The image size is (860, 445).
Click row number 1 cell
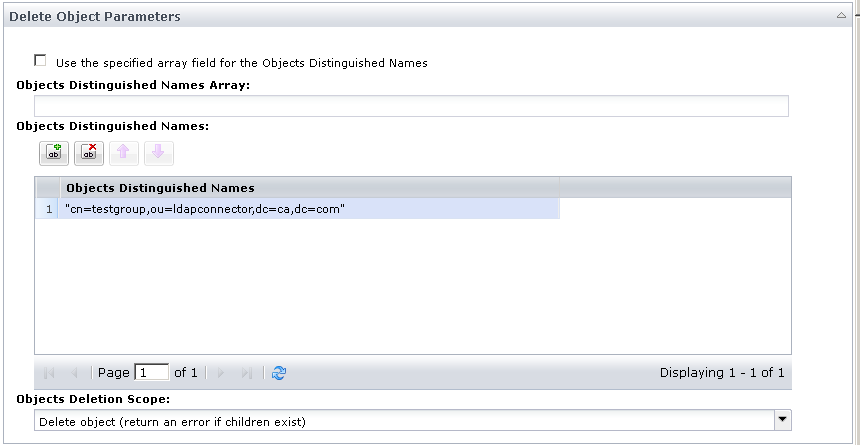click(48, 209)
